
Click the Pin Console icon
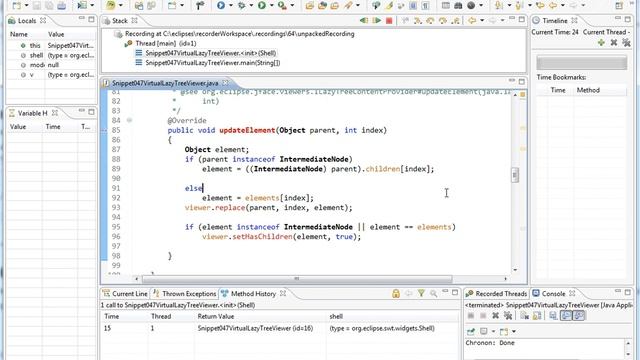click(x=471, y=331)
